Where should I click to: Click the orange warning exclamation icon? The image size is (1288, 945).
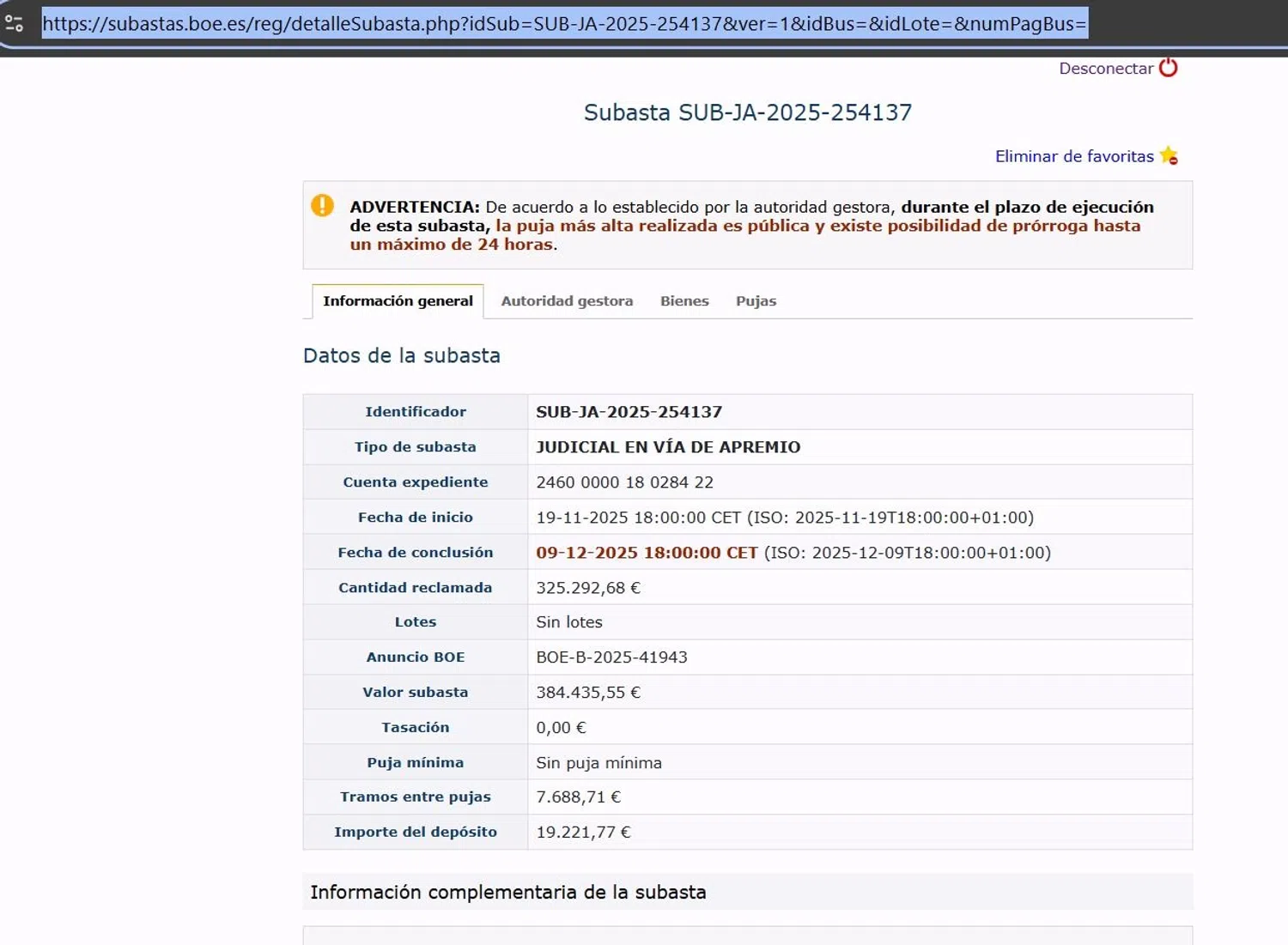[322, 206]
